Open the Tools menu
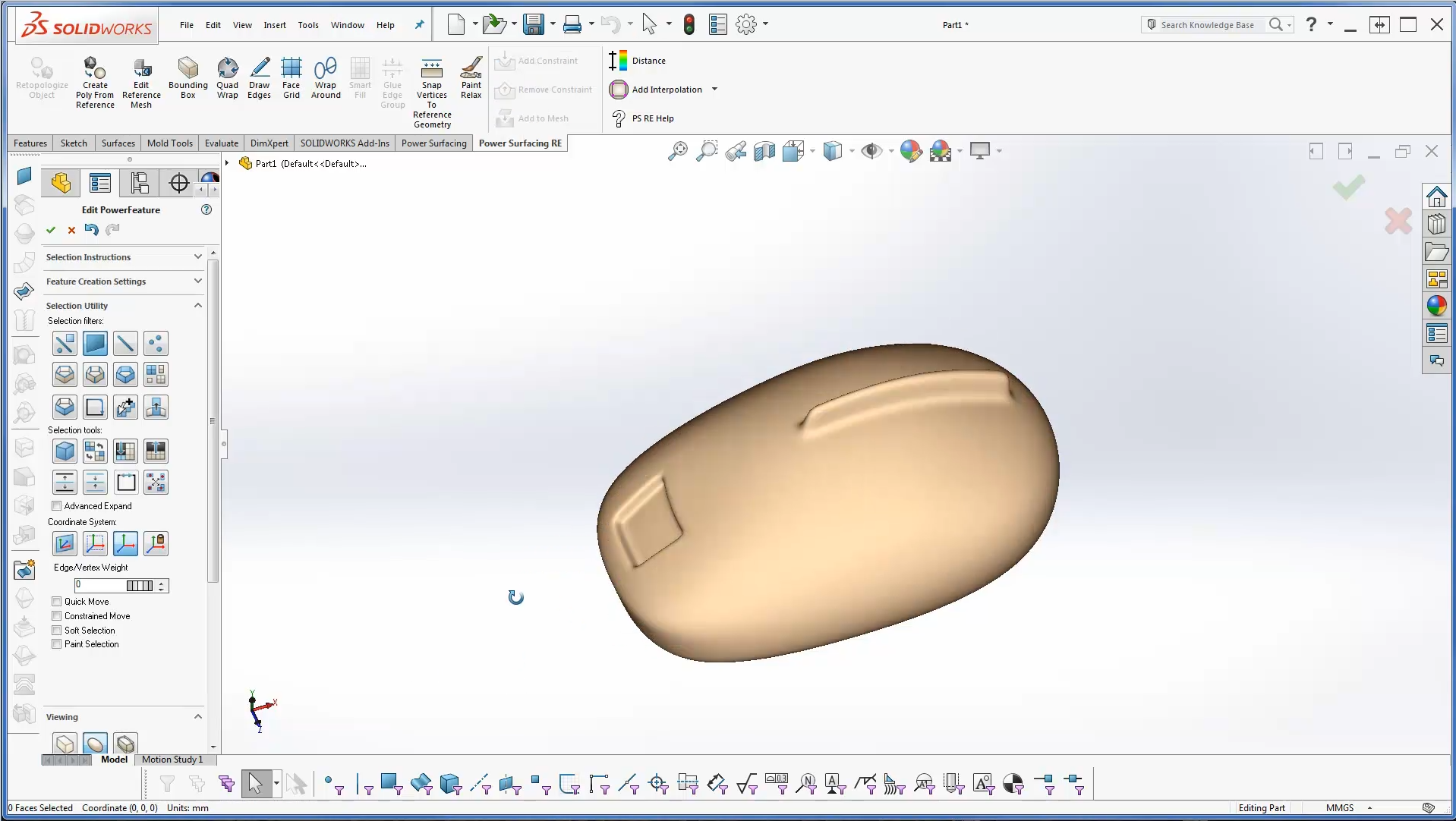Viewport: 1456px width, 821px height. [308, 25]
